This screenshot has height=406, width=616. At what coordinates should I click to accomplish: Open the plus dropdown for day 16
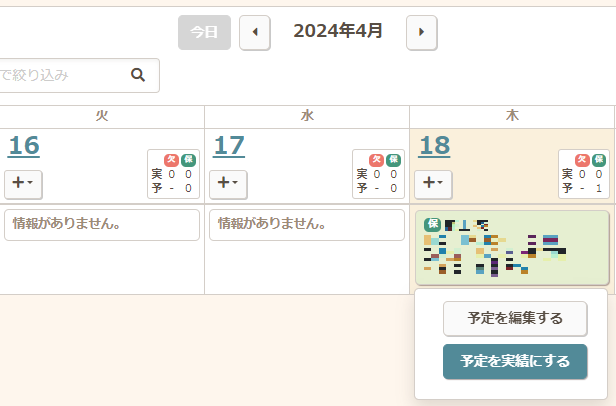coord(22,183)
